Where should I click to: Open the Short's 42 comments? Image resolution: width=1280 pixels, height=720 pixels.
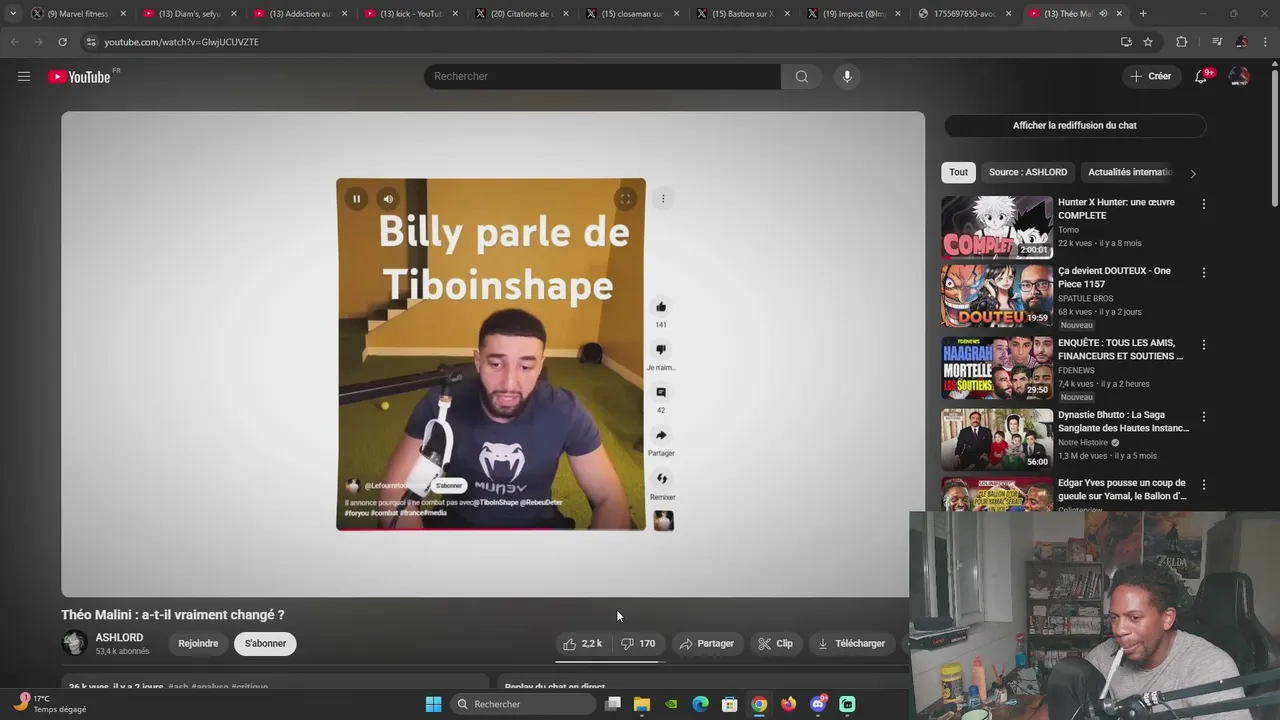661,392
